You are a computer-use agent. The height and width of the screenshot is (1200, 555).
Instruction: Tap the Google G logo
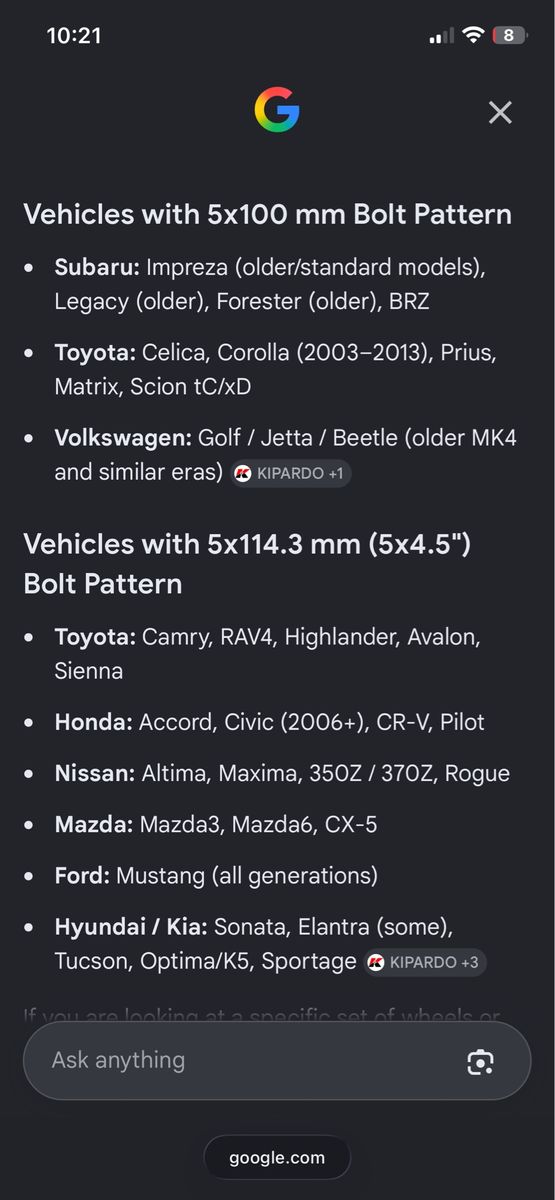coord(277,110)
